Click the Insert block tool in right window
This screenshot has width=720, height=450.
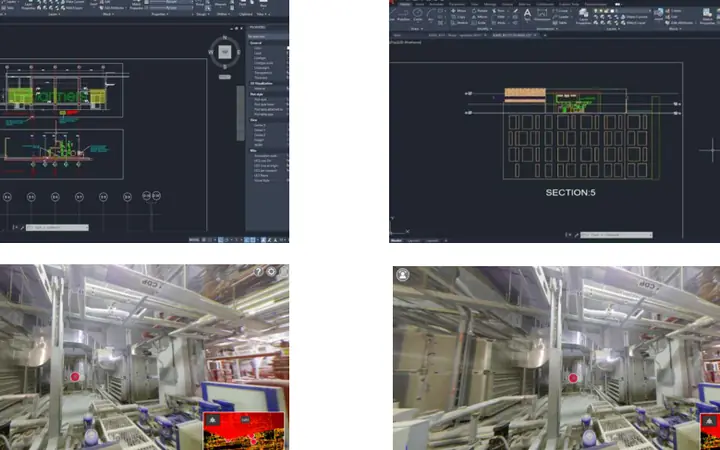click(x=658, y=15)
